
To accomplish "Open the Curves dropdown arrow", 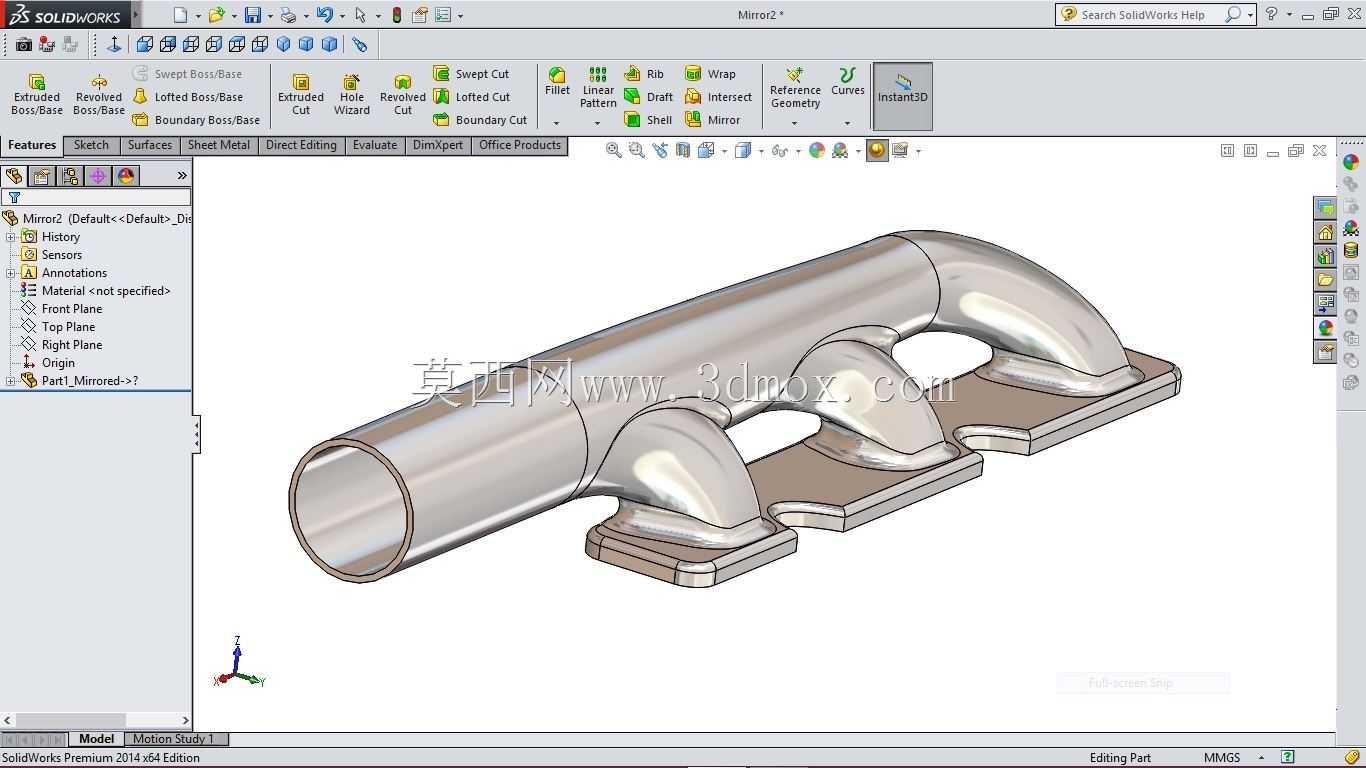I will (847, 123).
